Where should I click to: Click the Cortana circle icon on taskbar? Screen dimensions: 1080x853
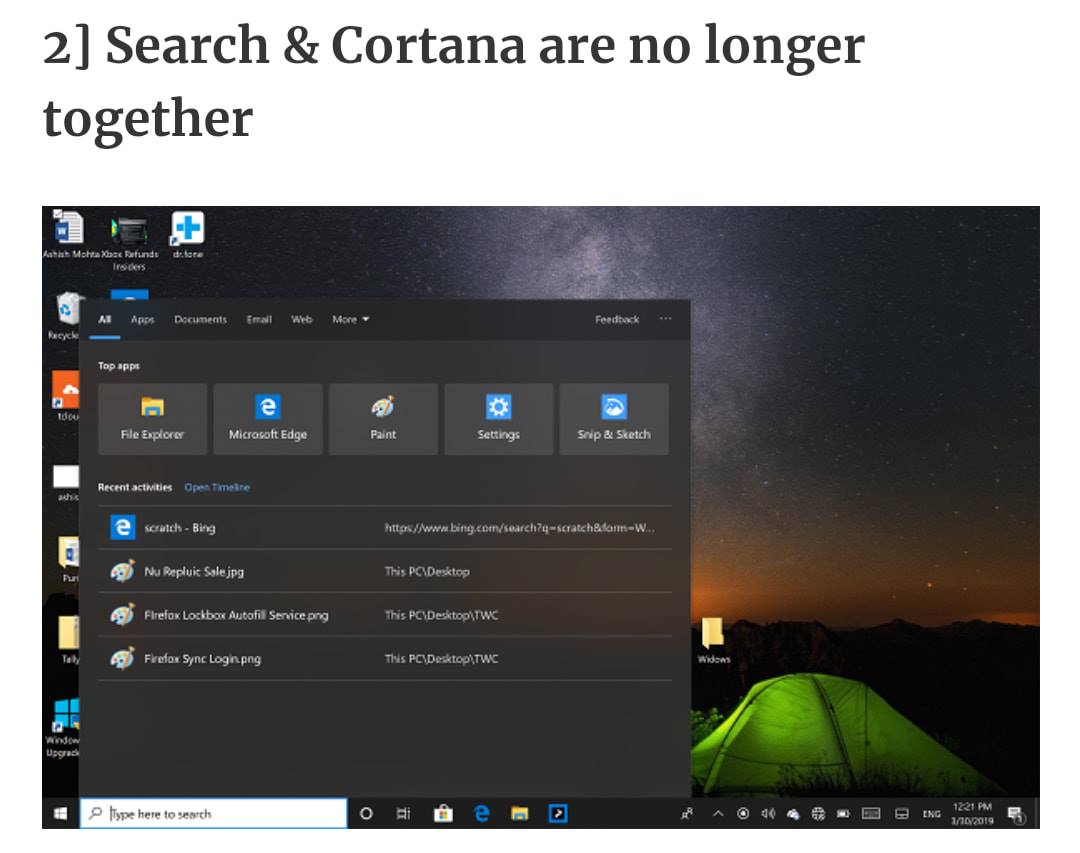pos(366,814)
